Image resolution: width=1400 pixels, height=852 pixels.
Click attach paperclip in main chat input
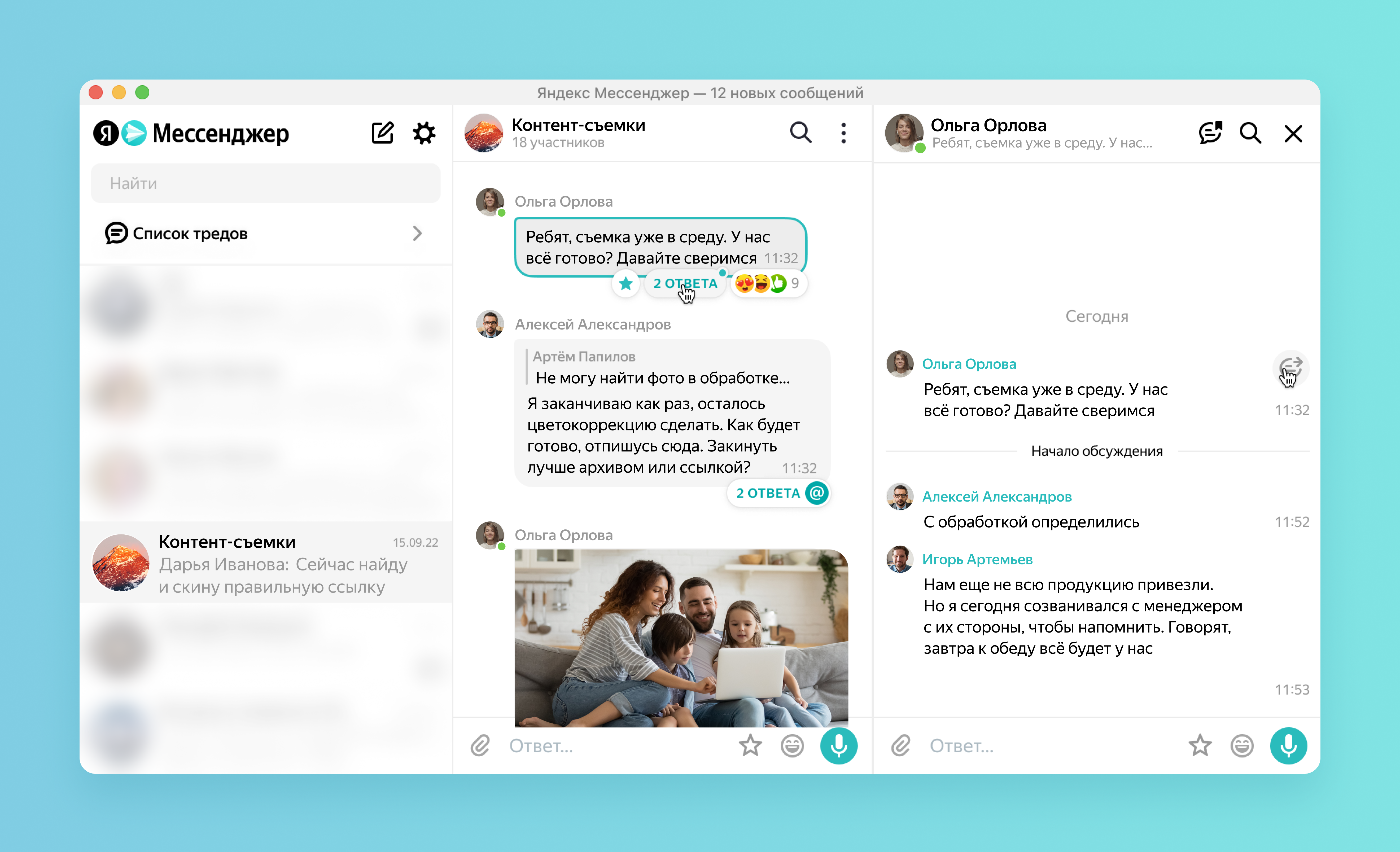(481, 746)
